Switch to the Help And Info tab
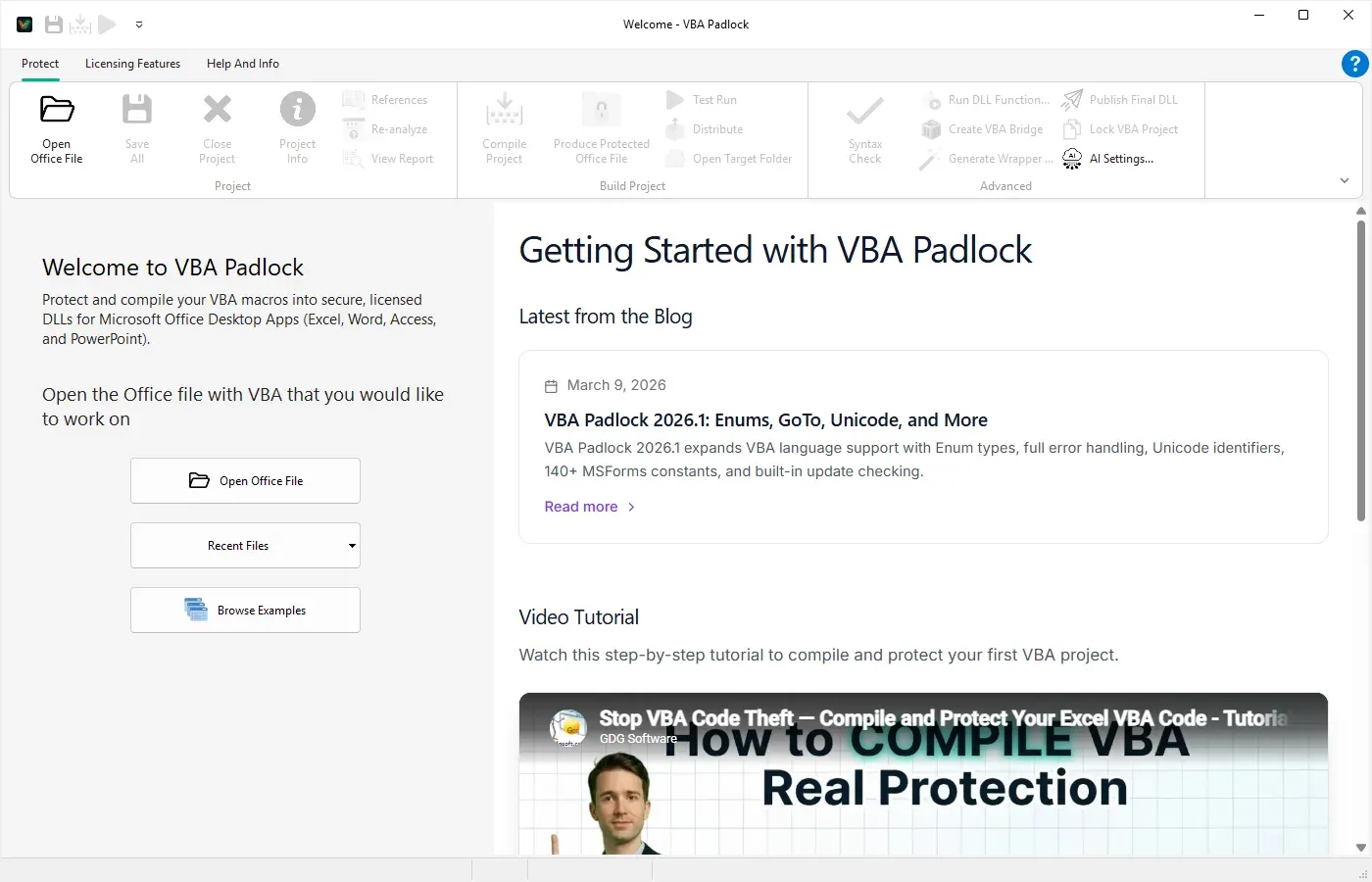1372x882 pixels. click(x=243, y=64)
